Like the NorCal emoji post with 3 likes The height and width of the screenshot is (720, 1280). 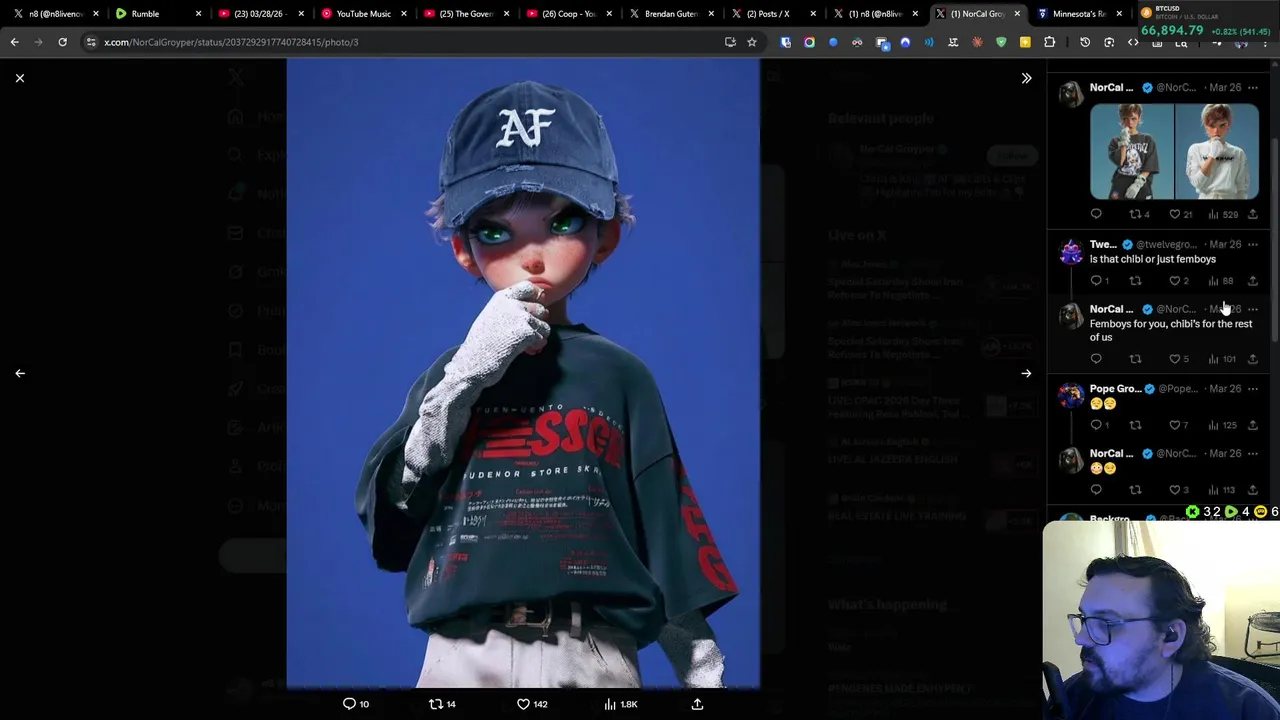pos(1179,490)
